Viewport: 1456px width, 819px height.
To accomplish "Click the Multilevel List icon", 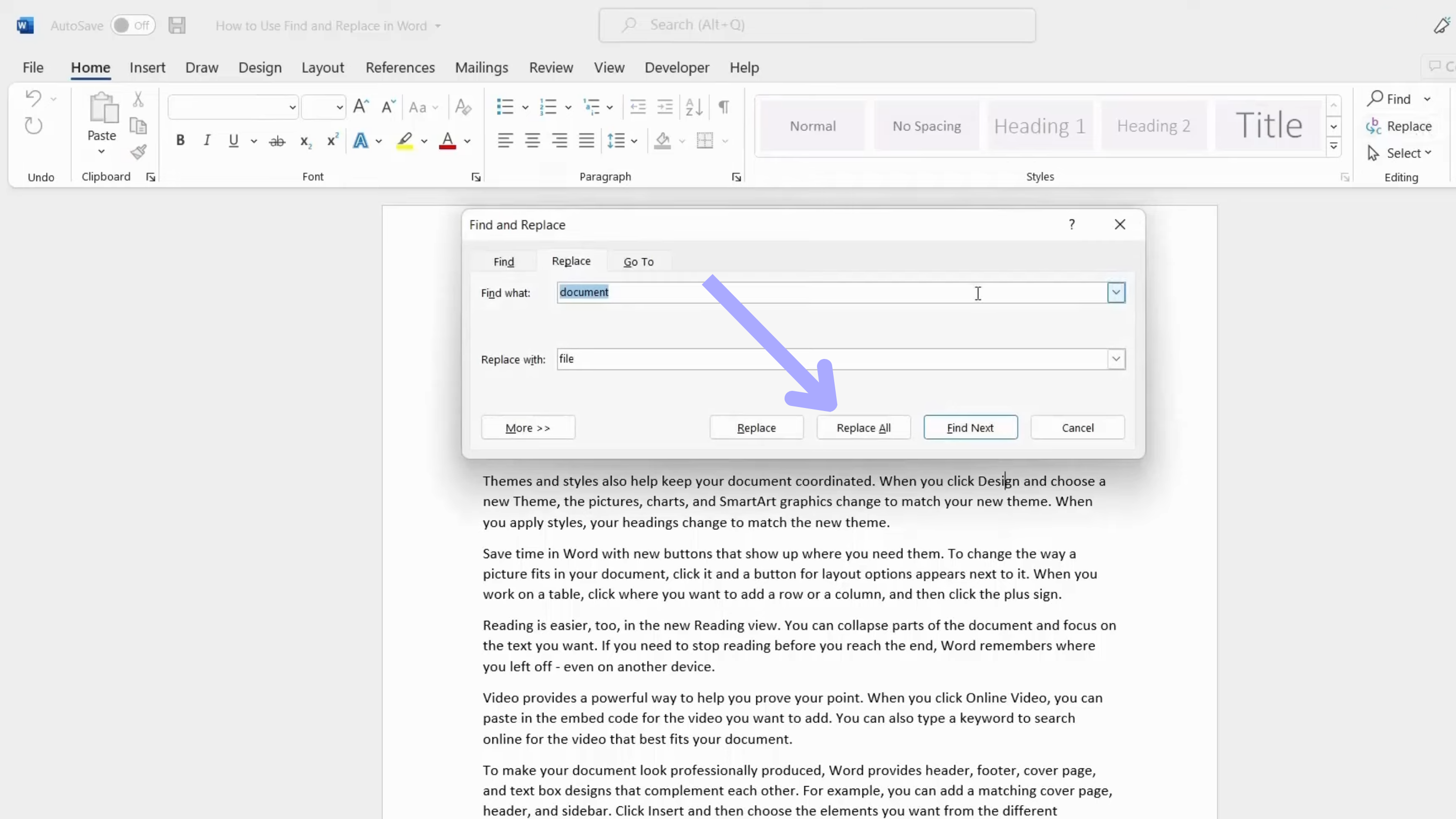I will pos(592,106).
